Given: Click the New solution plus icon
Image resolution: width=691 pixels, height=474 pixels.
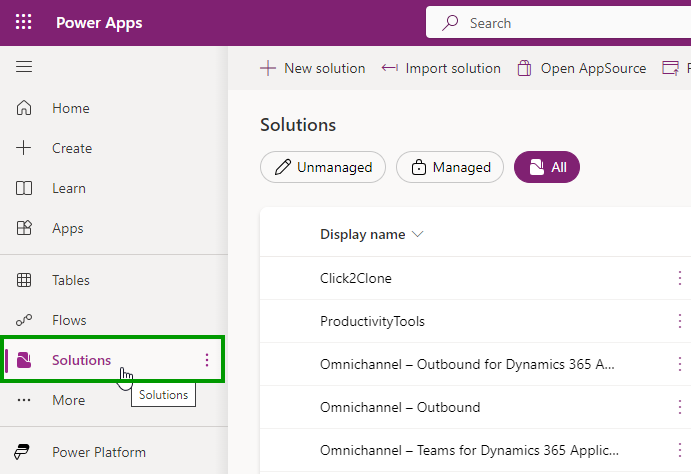Looking at the screenshot, I should tap(267, 68).
